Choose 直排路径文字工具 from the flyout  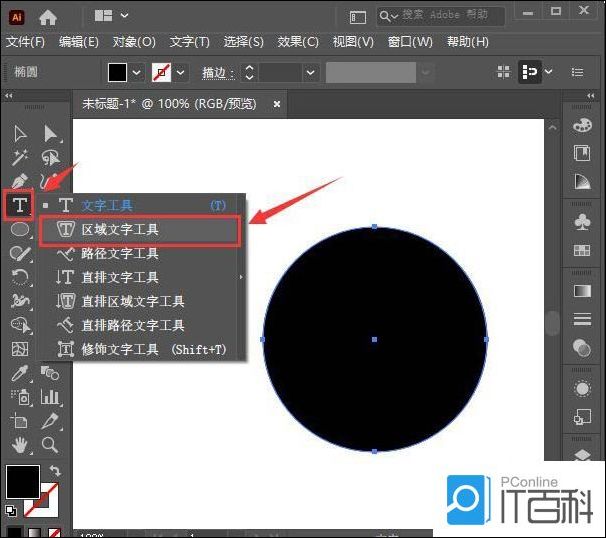141,325
